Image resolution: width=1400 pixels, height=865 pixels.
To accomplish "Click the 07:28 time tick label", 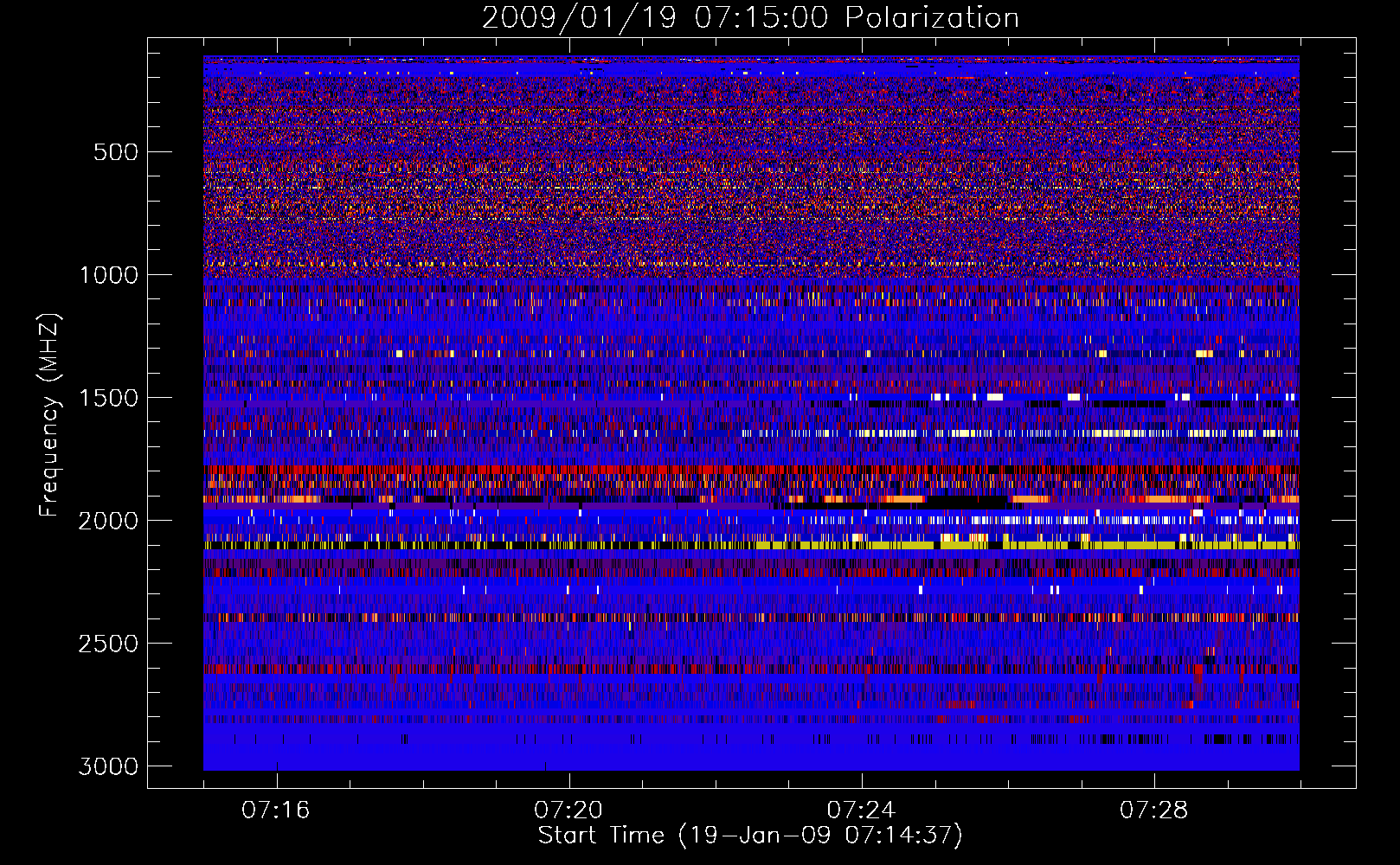I will pos(1153,810).
